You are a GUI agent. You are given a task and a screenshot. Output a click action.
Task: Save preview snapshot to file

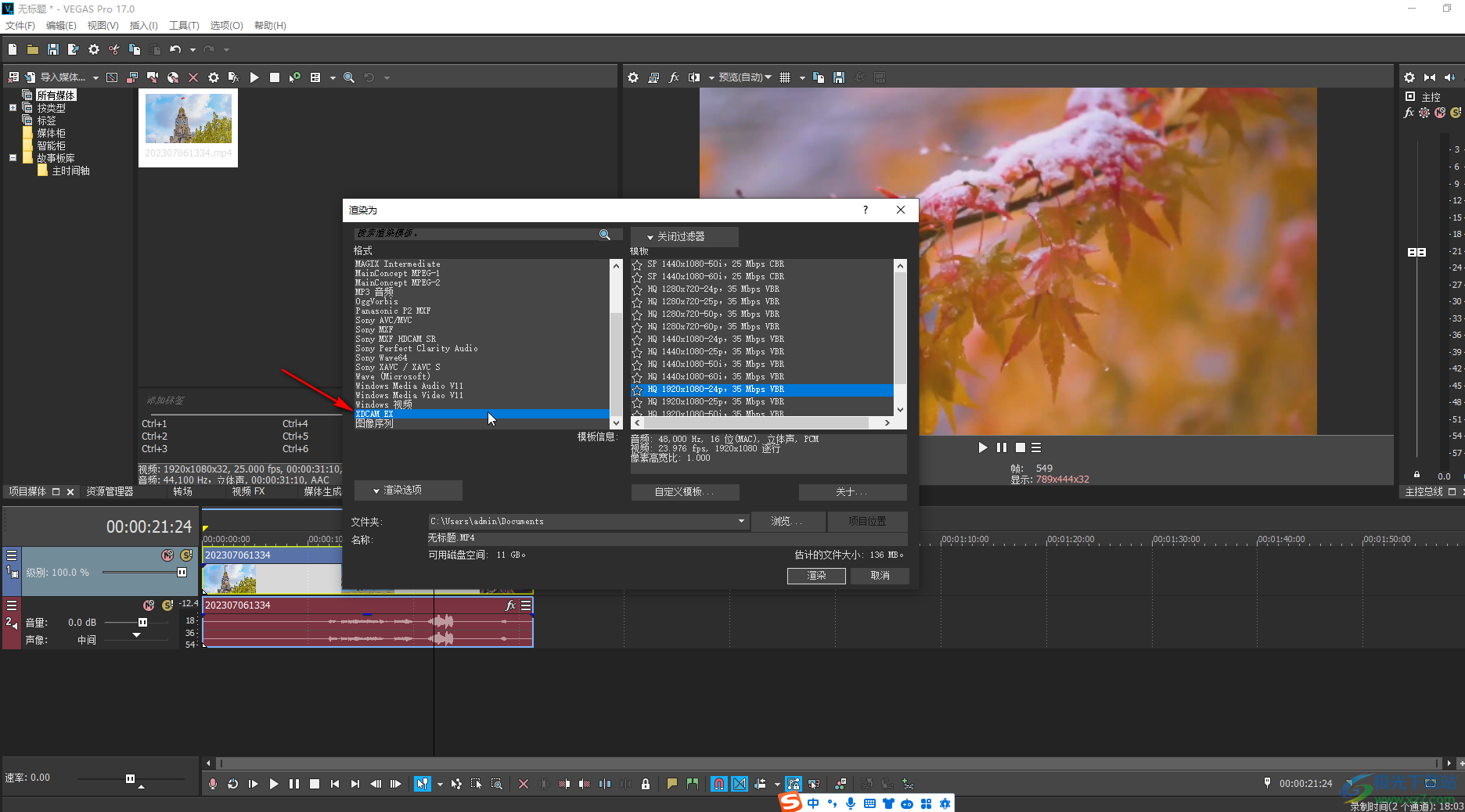839,77
